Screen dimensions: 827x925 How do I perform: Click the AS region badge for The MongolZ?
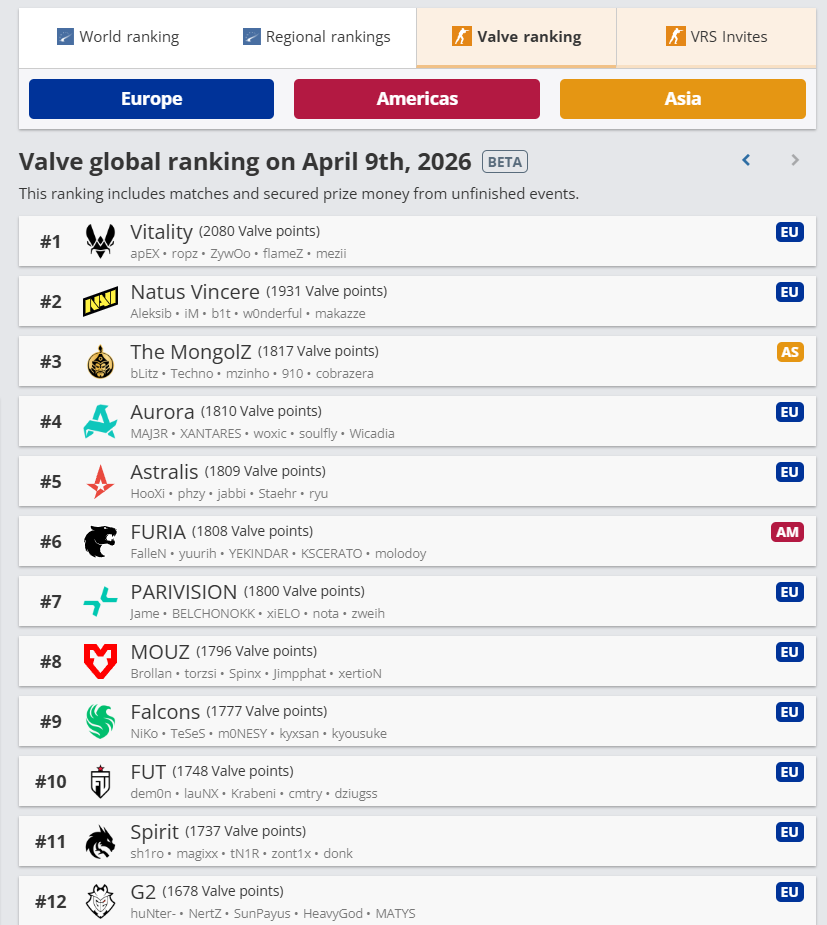(790, 352)
